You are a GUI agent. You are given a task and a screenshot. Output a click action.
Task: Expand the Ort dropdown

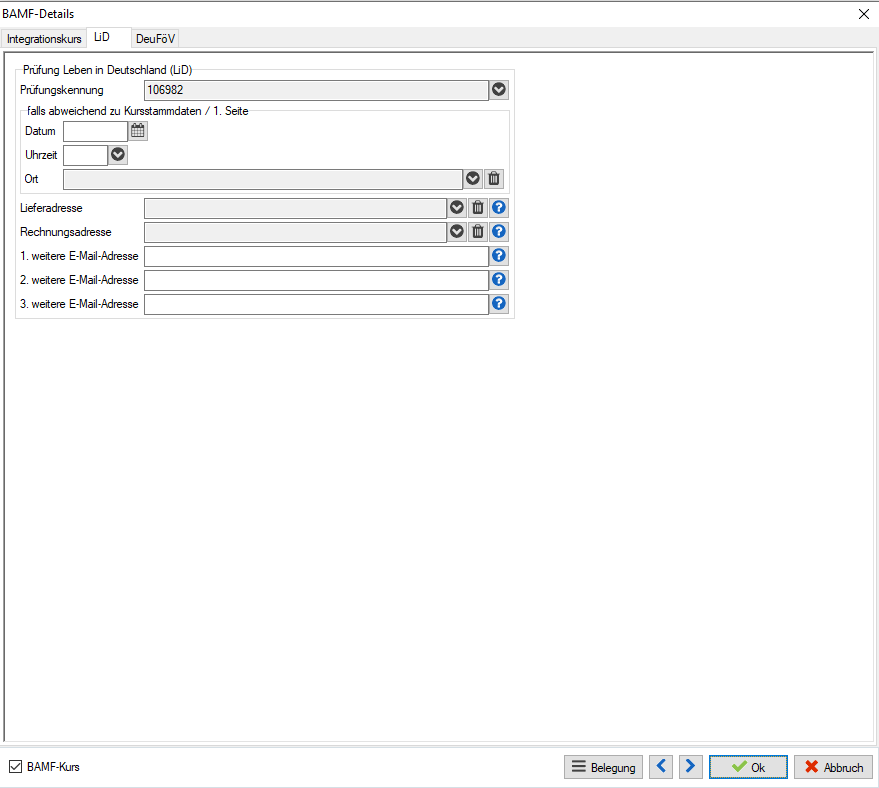(473, 179)
